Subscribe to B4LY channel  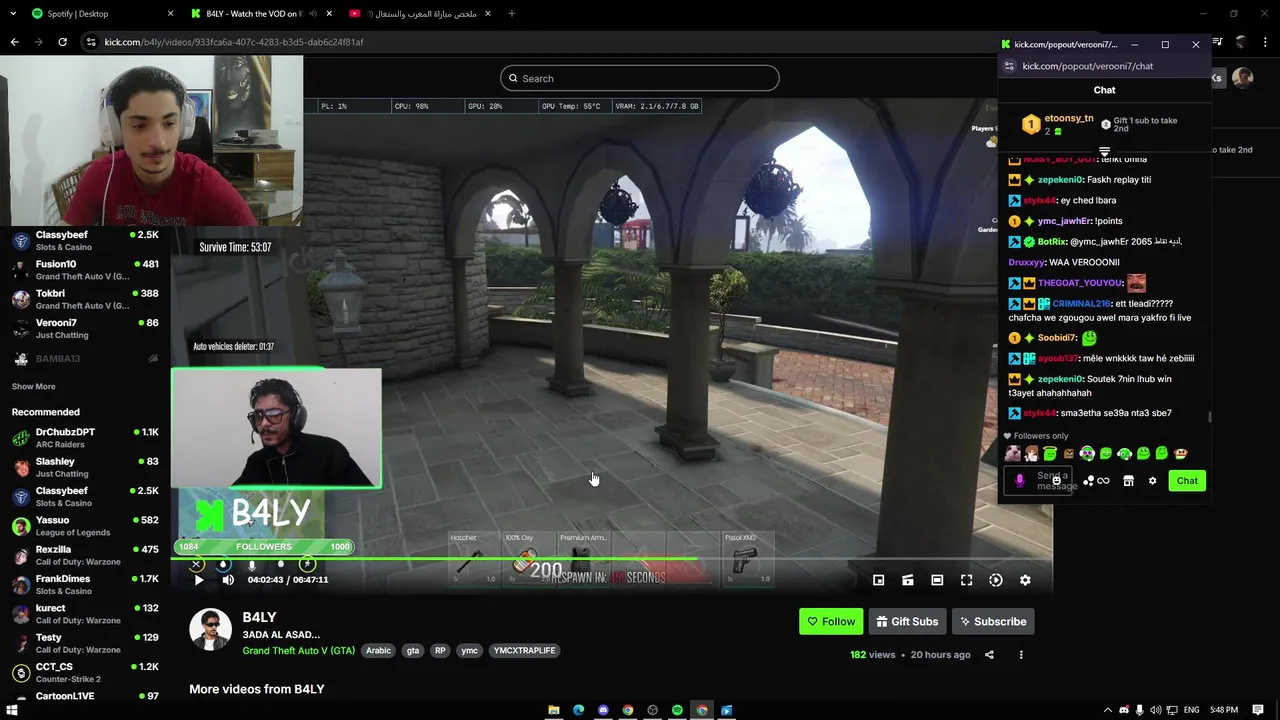(x=993, y=621)
